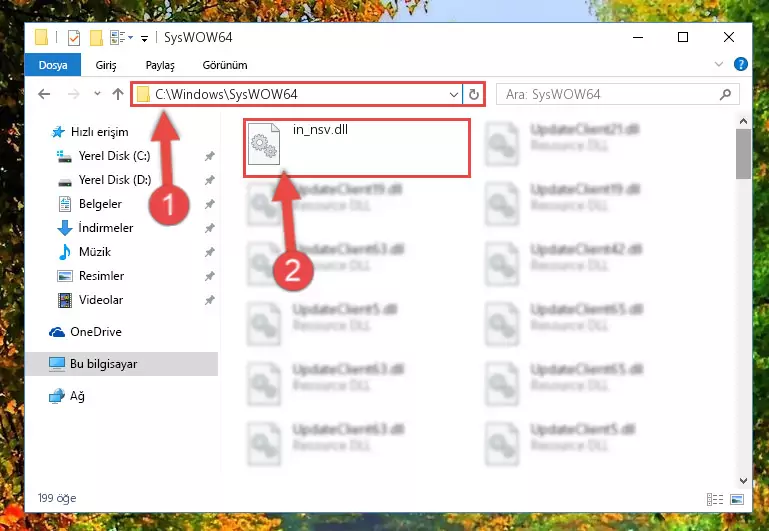Unpin Yerel Disk (D:) using its pin icon
The image size is (769, 531).
(x=209, y=180)
